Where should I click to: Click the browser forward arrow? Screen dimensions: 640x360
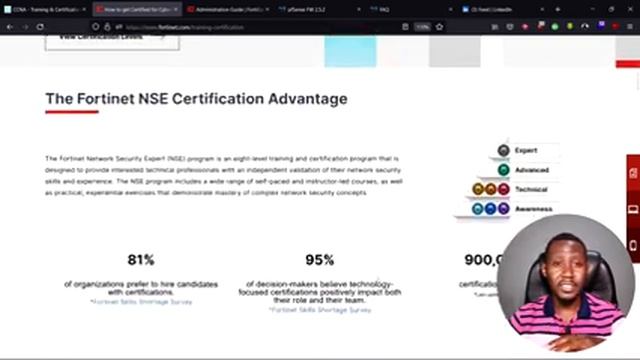(25, 27)
